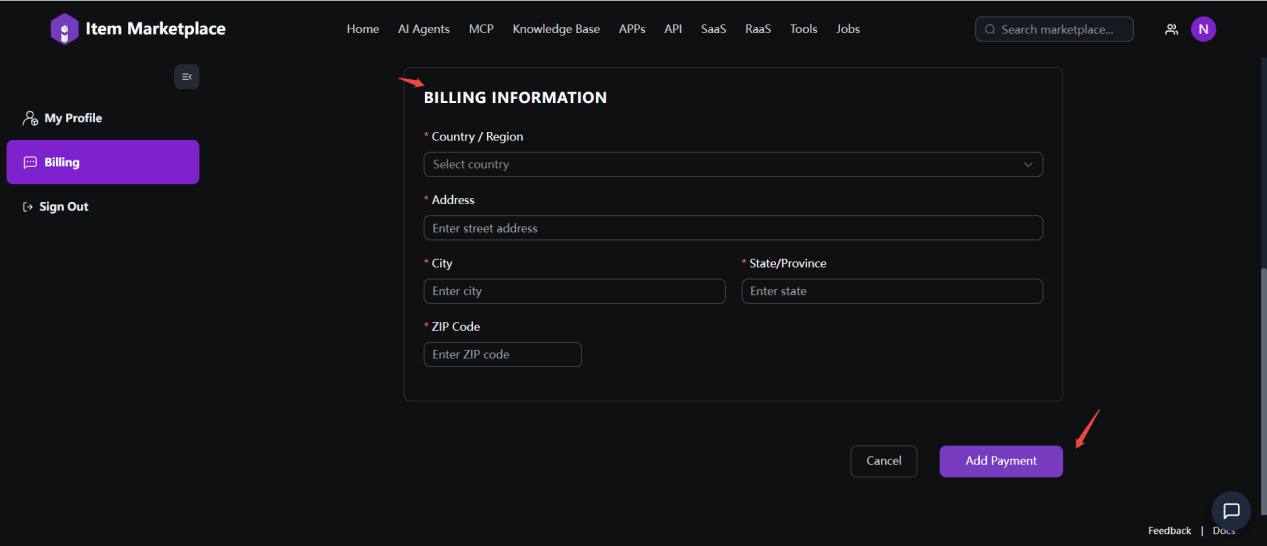The height and width of the screenshot is (546, 1267).
Task: Click into the ZIP code field
Action: [502, 355]
